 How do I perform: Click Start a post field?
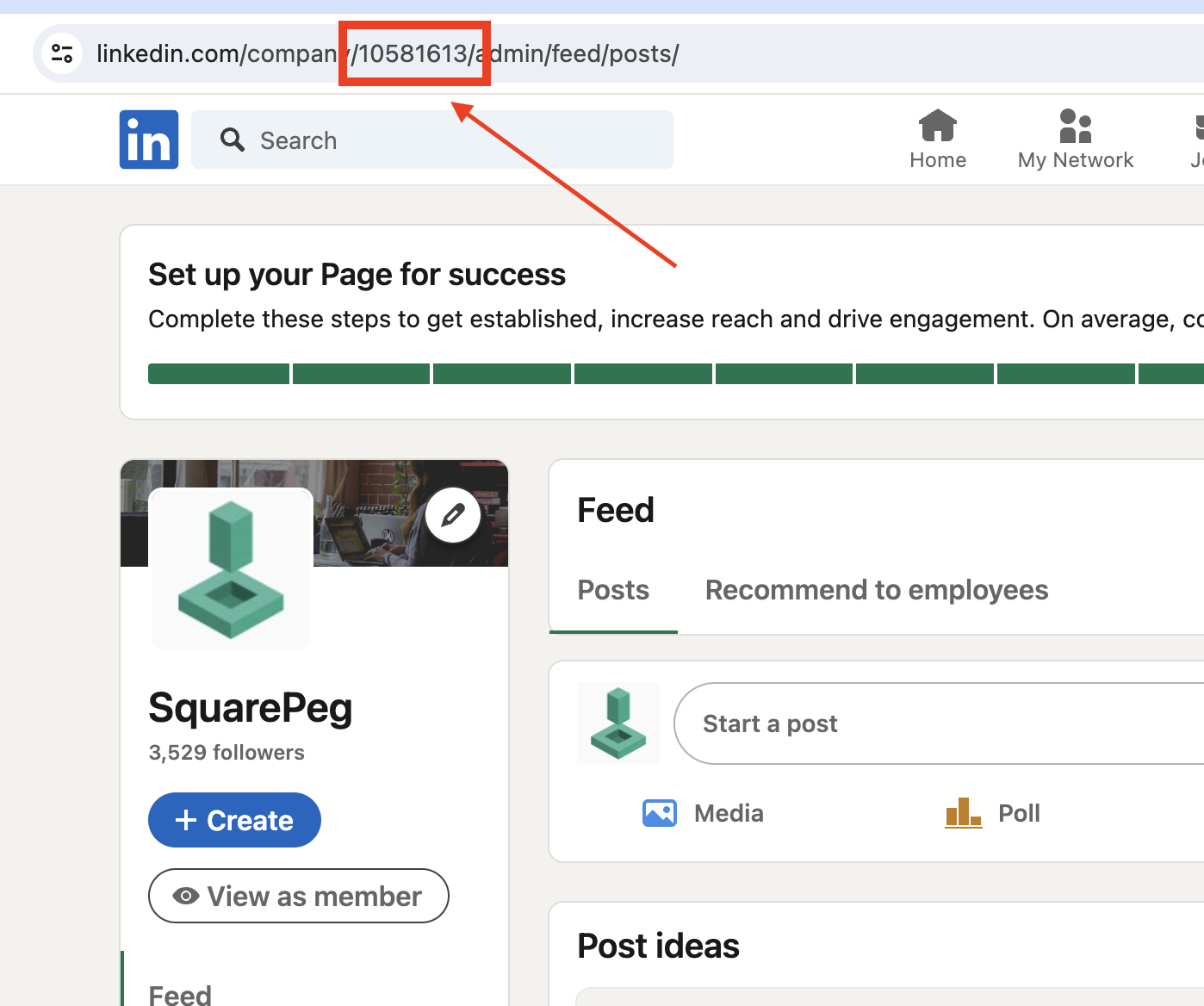[939, 723]
